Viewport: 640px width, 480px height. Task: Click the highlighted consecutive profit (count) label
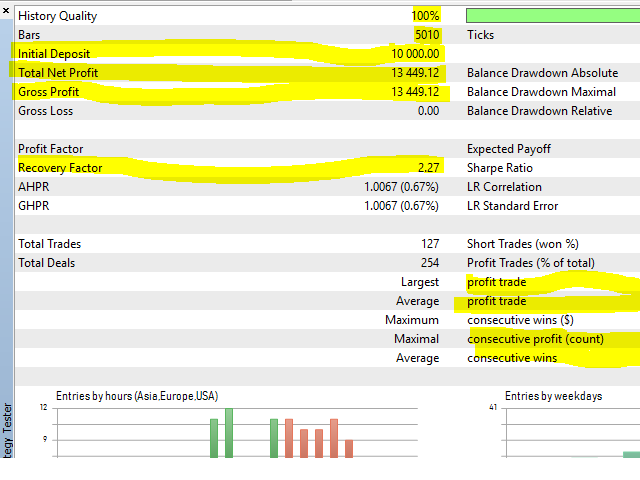click(529, 339)
